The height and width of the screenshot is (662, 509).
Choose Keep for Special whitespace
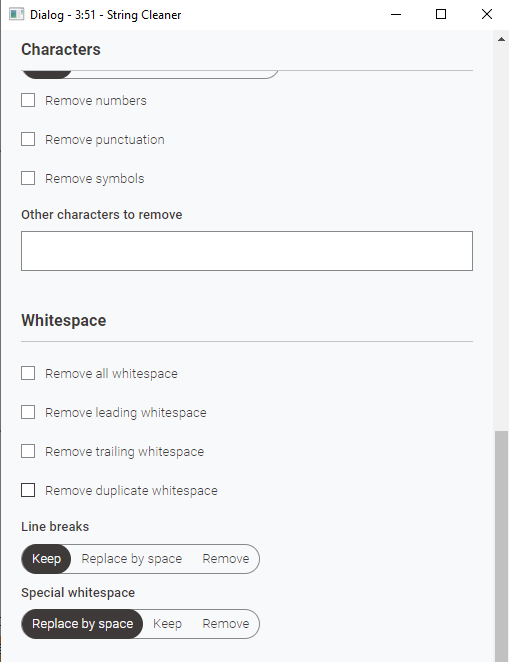168,624
